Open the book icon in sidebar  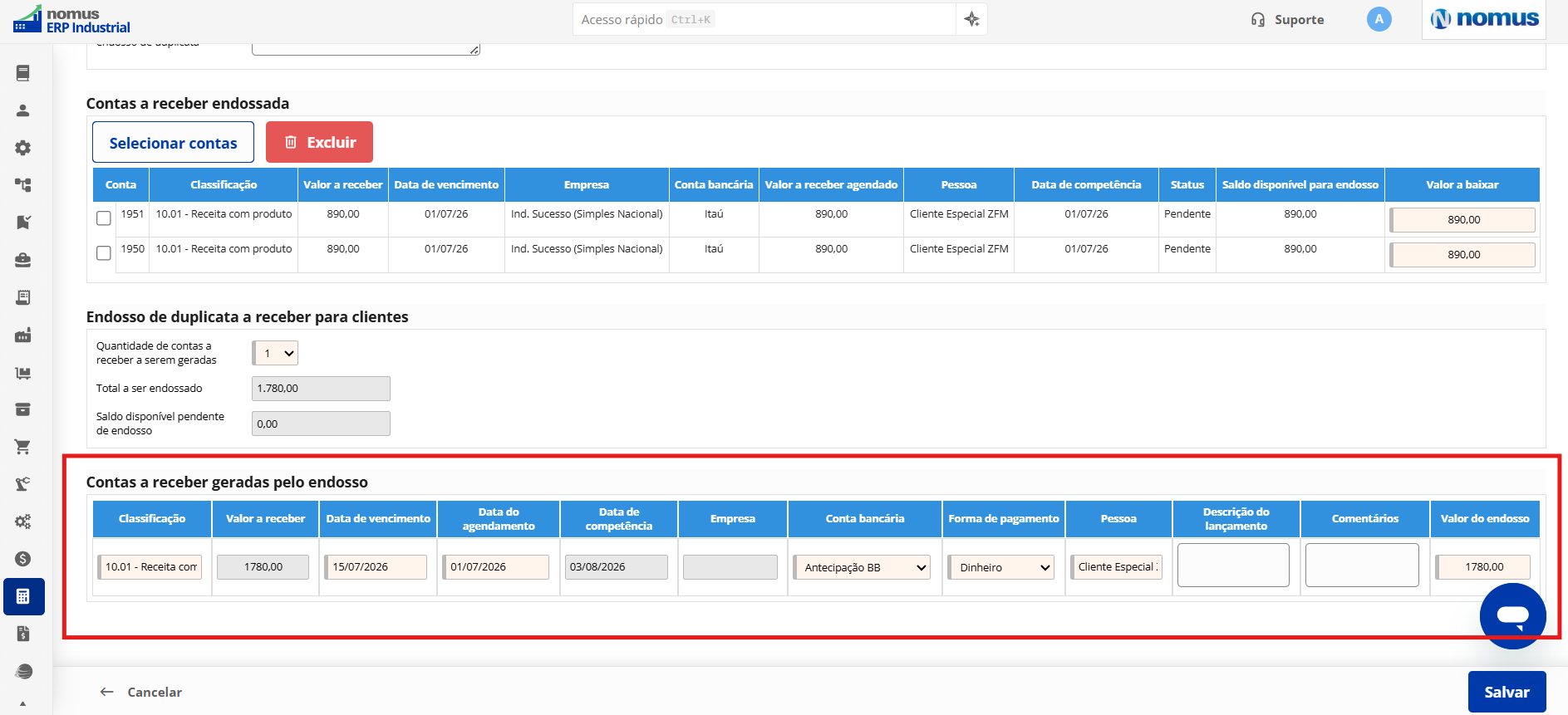23,73
